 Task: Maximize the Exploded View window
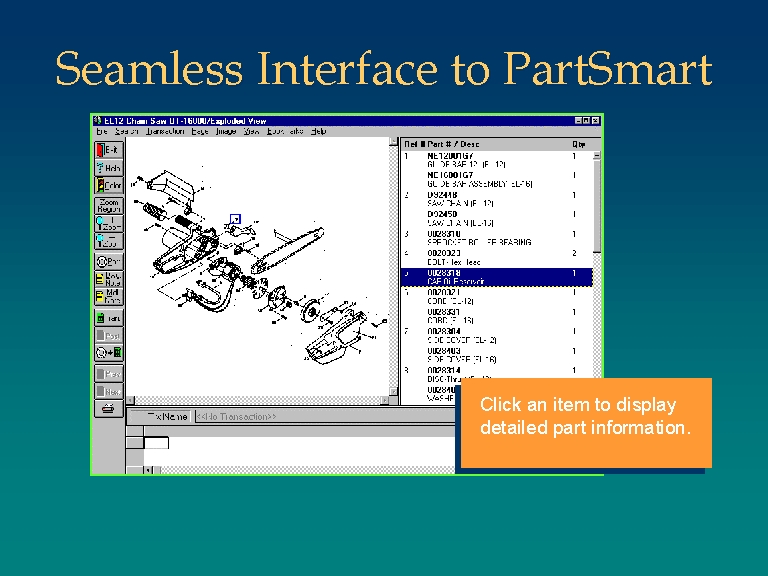[587, 120]
